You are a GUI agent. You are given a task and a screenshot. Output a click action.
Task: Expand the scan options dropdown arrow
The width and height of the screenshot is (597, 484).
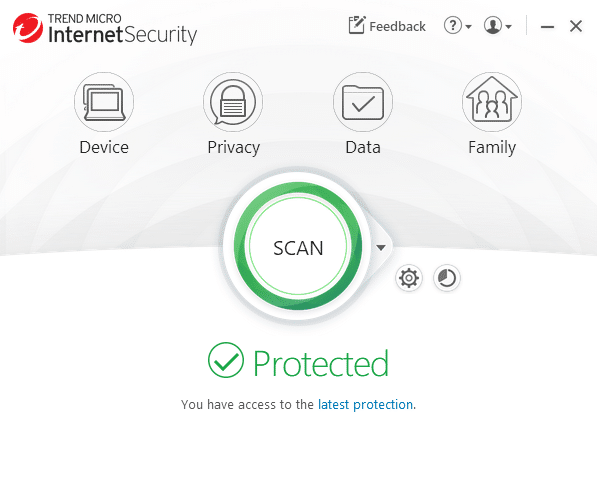tap(381, 248)
